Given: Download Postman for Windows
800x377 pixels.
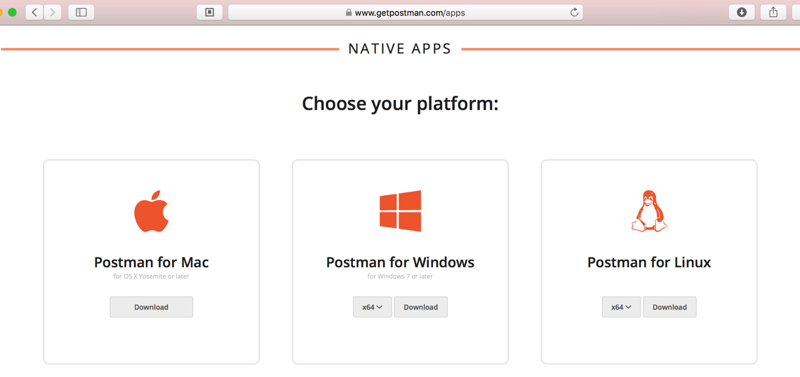Looking at the screenshot, I should tap(421, 307).
